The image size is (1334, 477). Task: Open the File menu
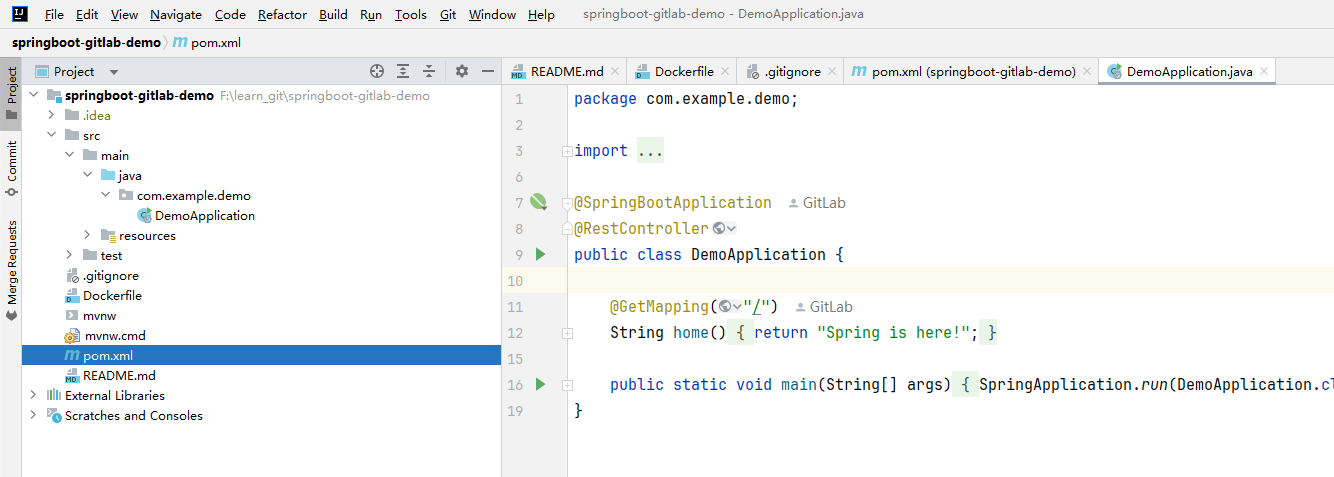pyautogui.click(x=54, y=15)
